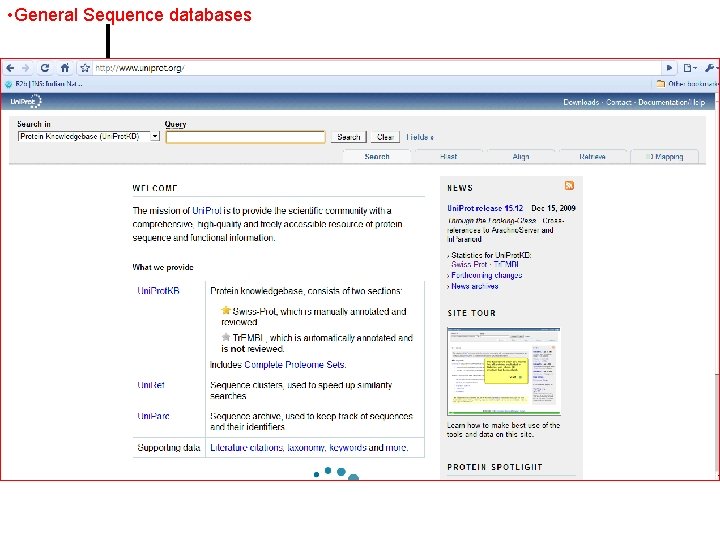Open Complete Proteome Sets link
720x540 pixels.
[295, 365]
